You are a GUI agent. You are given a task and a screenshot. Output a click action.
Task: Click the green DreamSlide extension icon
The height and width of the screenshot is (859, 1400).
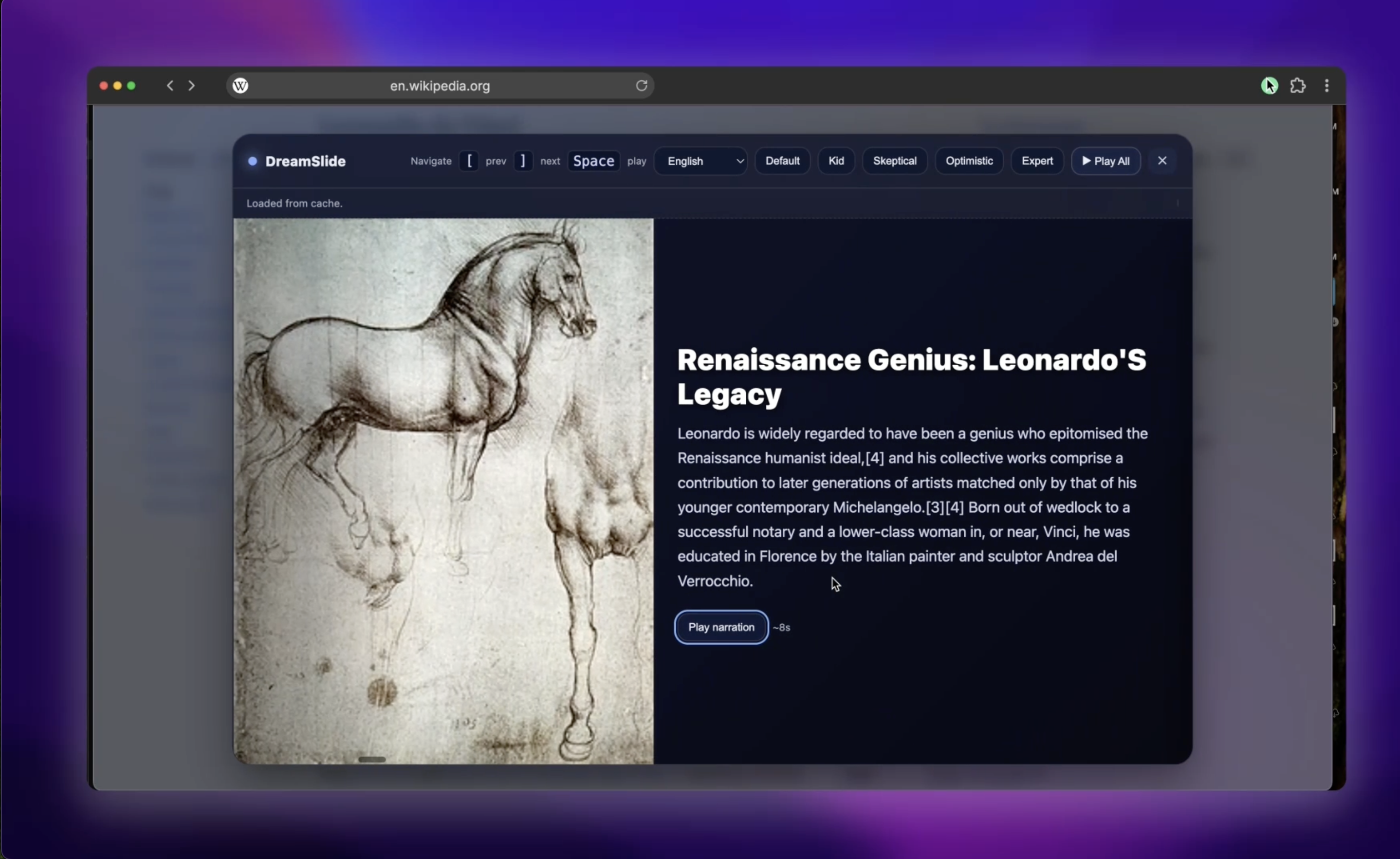pos(1270,86)
